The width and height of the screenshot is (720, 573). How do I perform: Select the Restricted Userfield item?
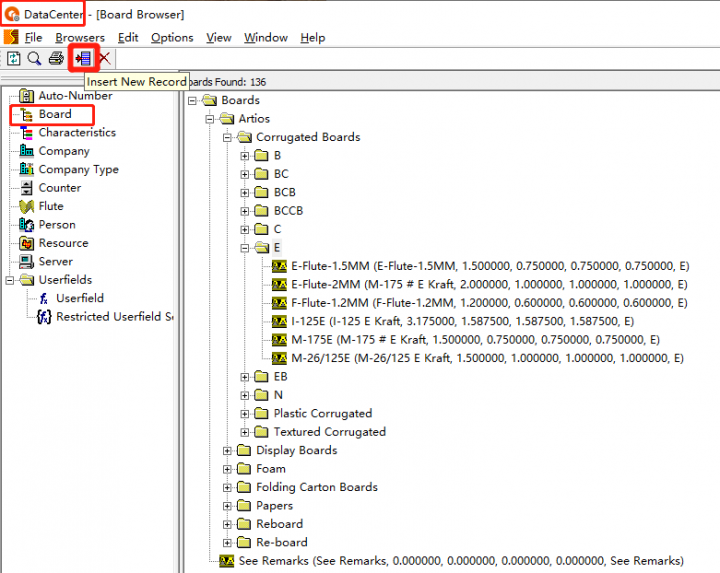click(x=114, y=317)
